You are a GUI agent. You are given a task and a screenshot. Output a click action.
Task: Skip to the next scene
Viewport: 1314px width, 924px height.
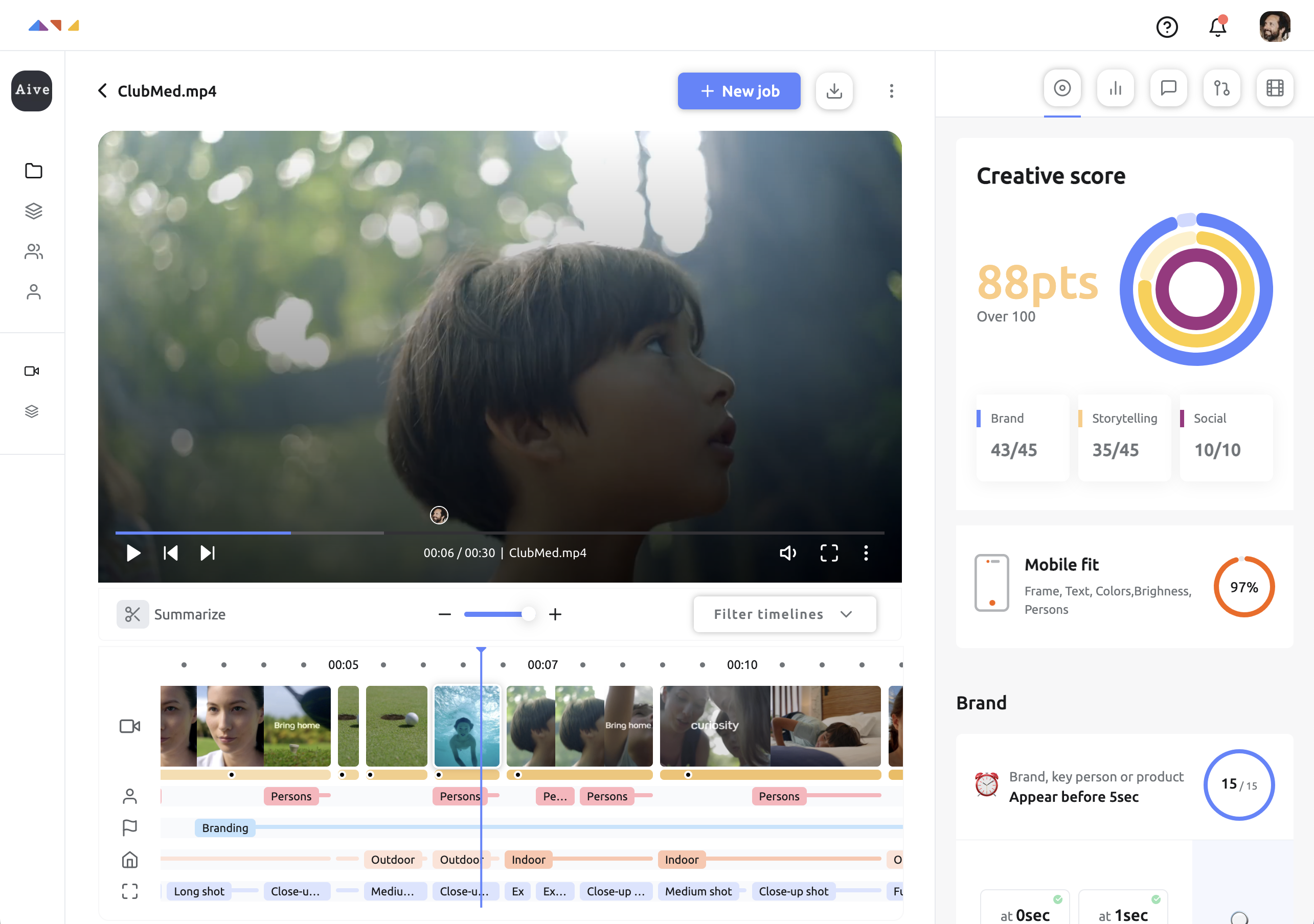[x=207, y=552]
